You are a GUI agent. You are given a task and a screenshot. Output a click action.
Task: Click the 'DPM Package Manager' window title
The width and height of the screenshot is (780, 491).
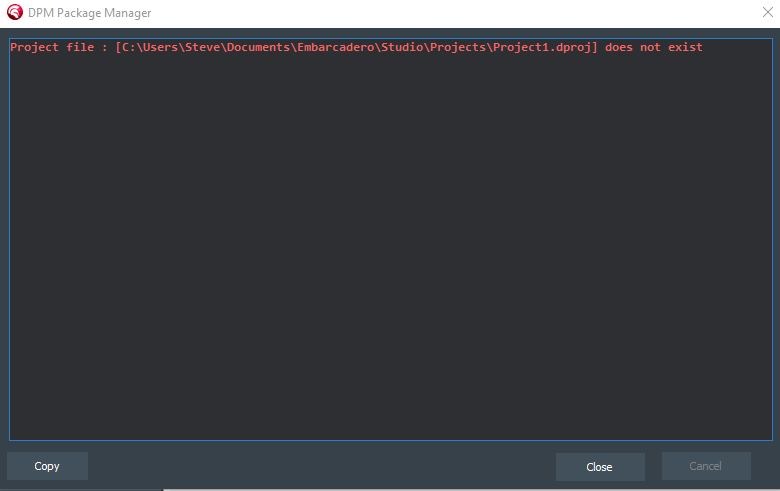pyautogui.click(x=90, y=13)
